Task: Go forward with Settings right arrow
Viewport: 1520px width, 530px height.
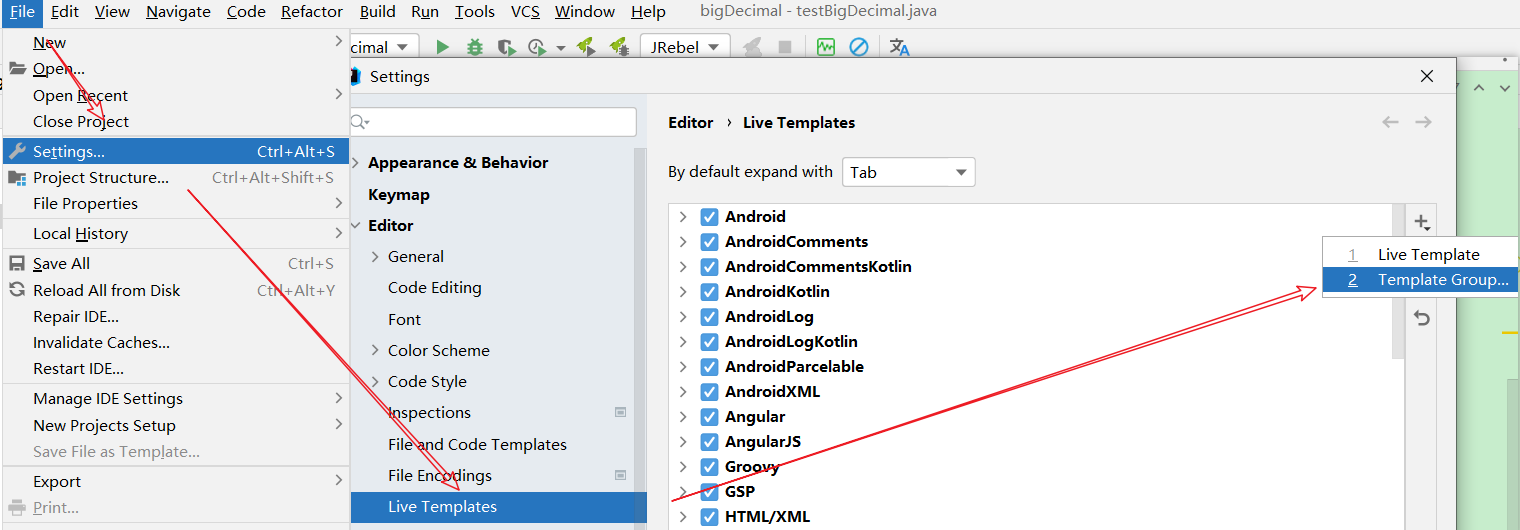Action: [1423, 122]
